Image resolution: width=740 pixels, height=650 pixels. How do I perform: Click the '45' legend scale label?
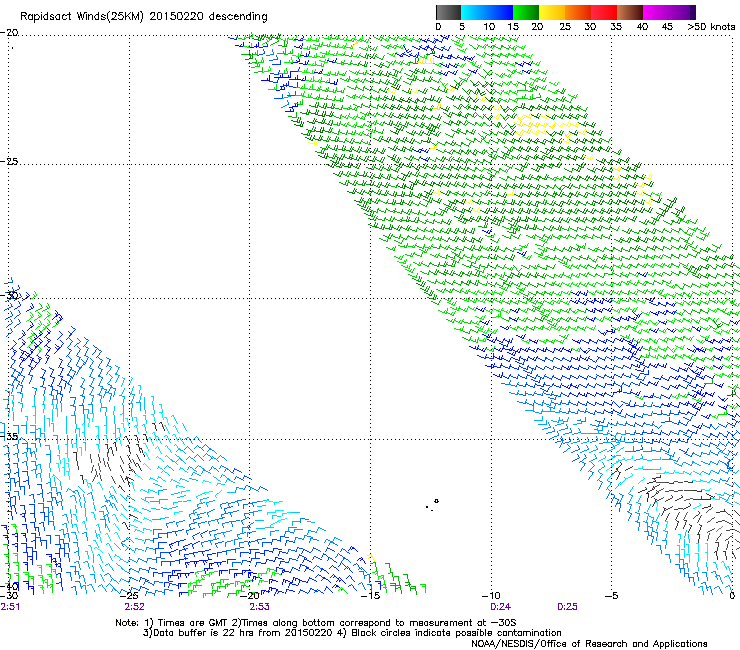click(667, 26)
